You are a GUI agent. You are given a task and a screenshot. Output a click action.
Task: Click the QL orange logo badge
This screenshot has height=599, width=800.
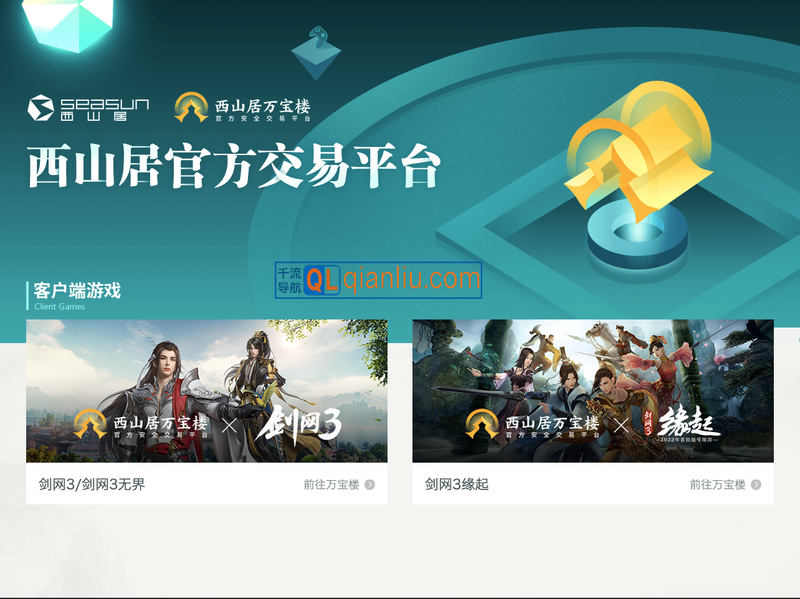[x=322, y=280]
